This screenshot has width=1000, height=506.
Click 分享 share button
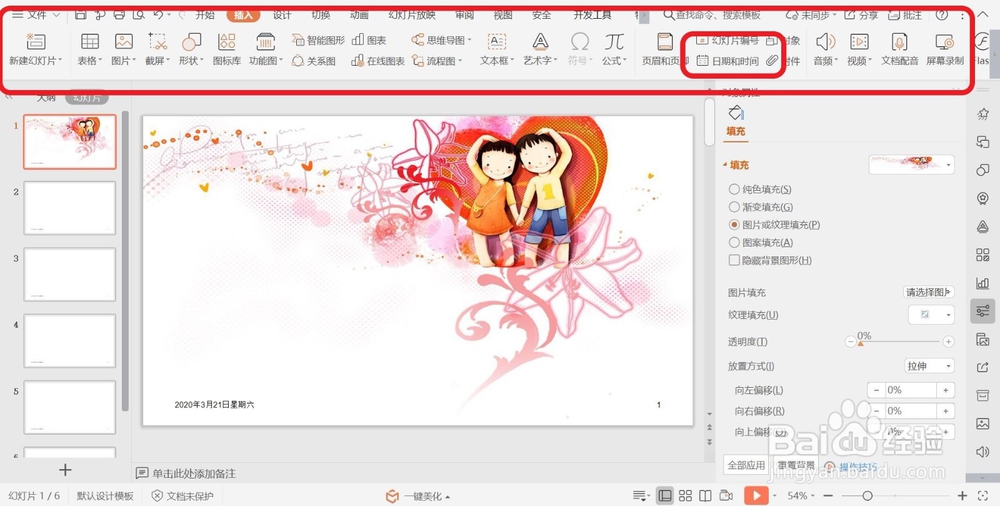(861, 15)
